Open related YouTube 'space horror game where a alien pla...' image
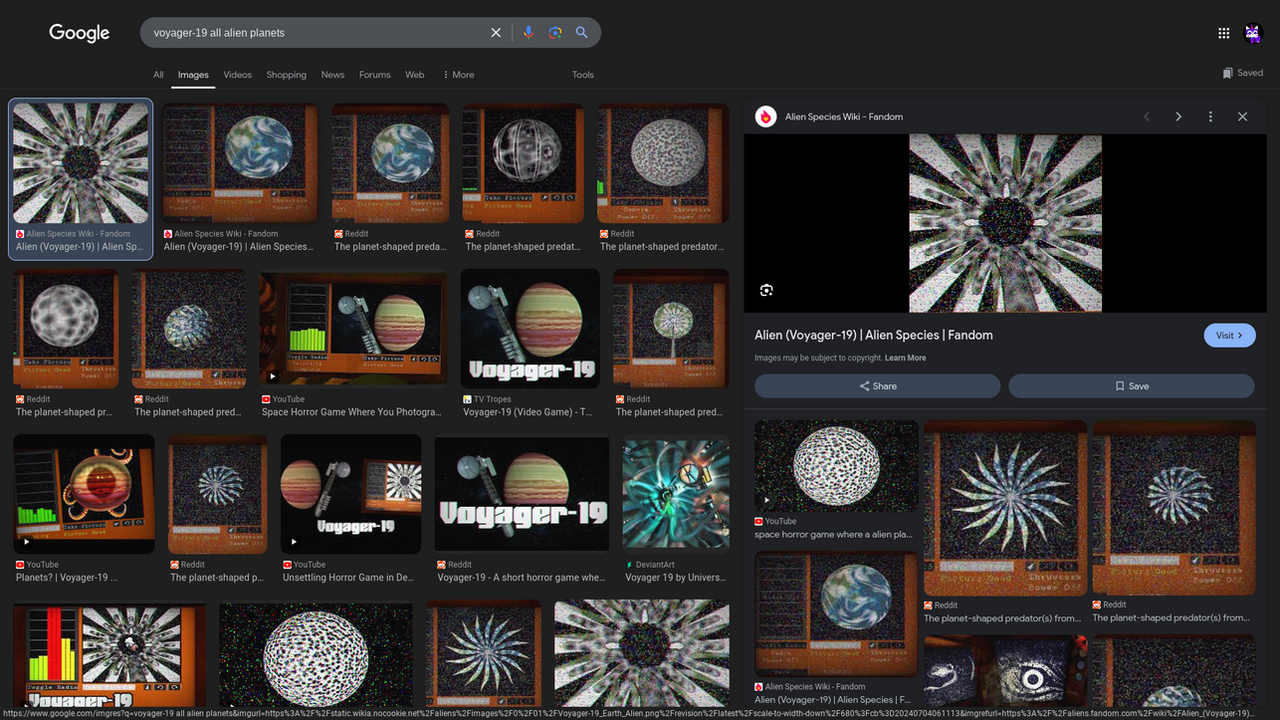This screenshot has height=720, width=1280. 836,465
